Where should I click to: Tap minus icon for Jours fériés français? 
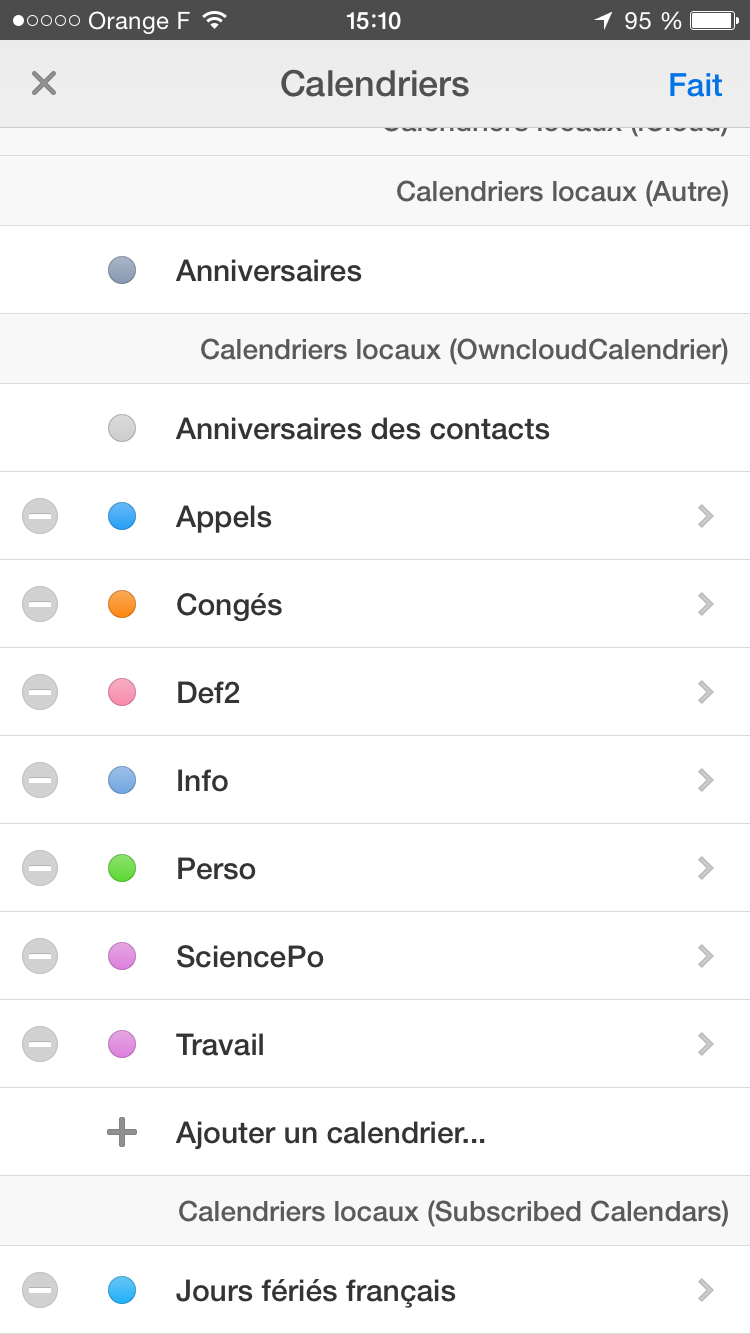coord(40,1291)
